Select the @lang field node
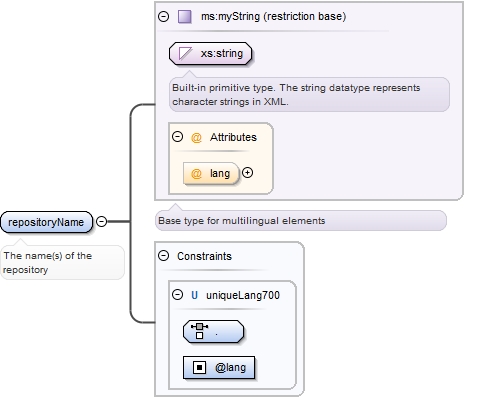Image resolution: width=481 pixels, height=398 pixels. pyautogui.click(x=219, y=367)
